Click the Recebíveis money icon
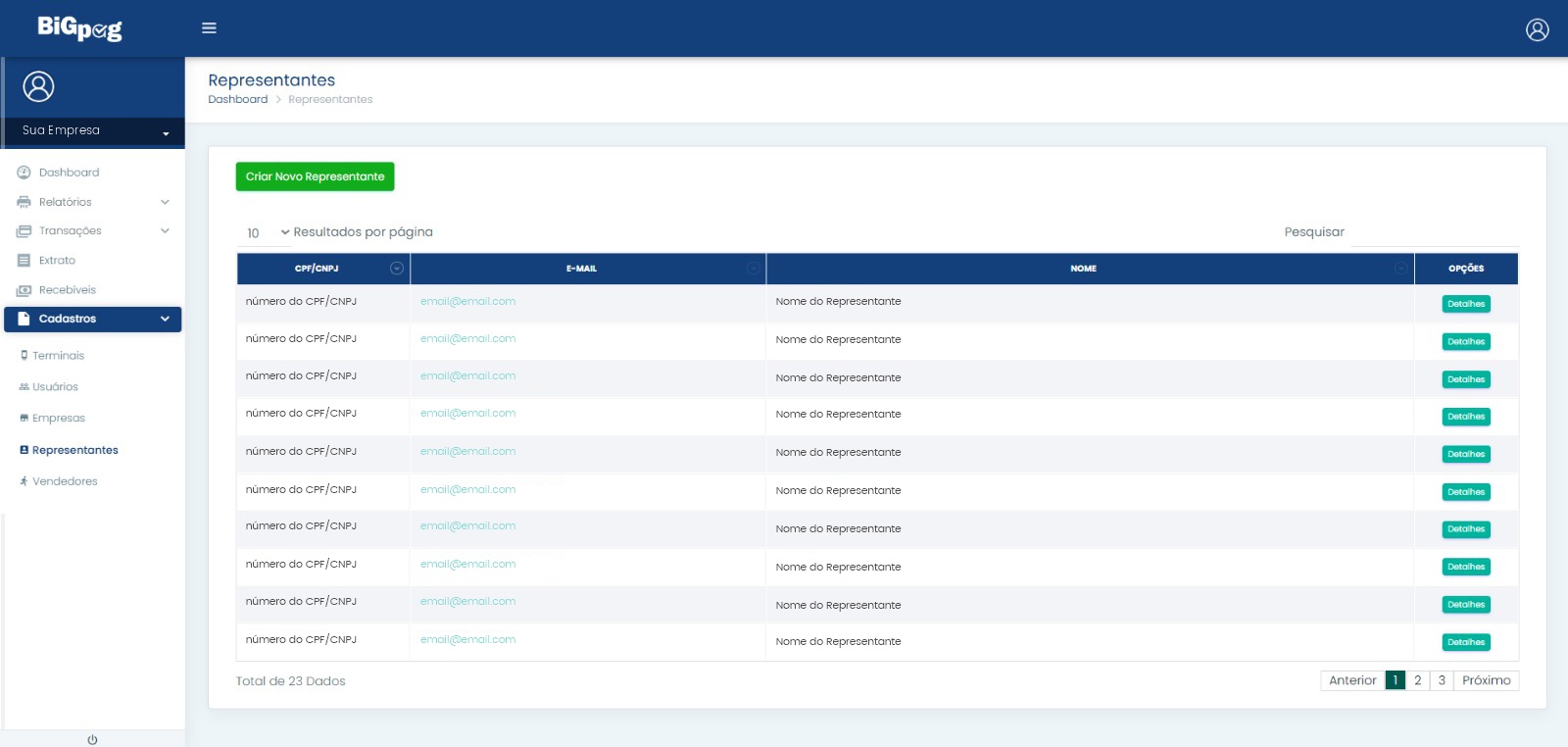This screenshot has width=1568, height=747. (x=24, y=290)
